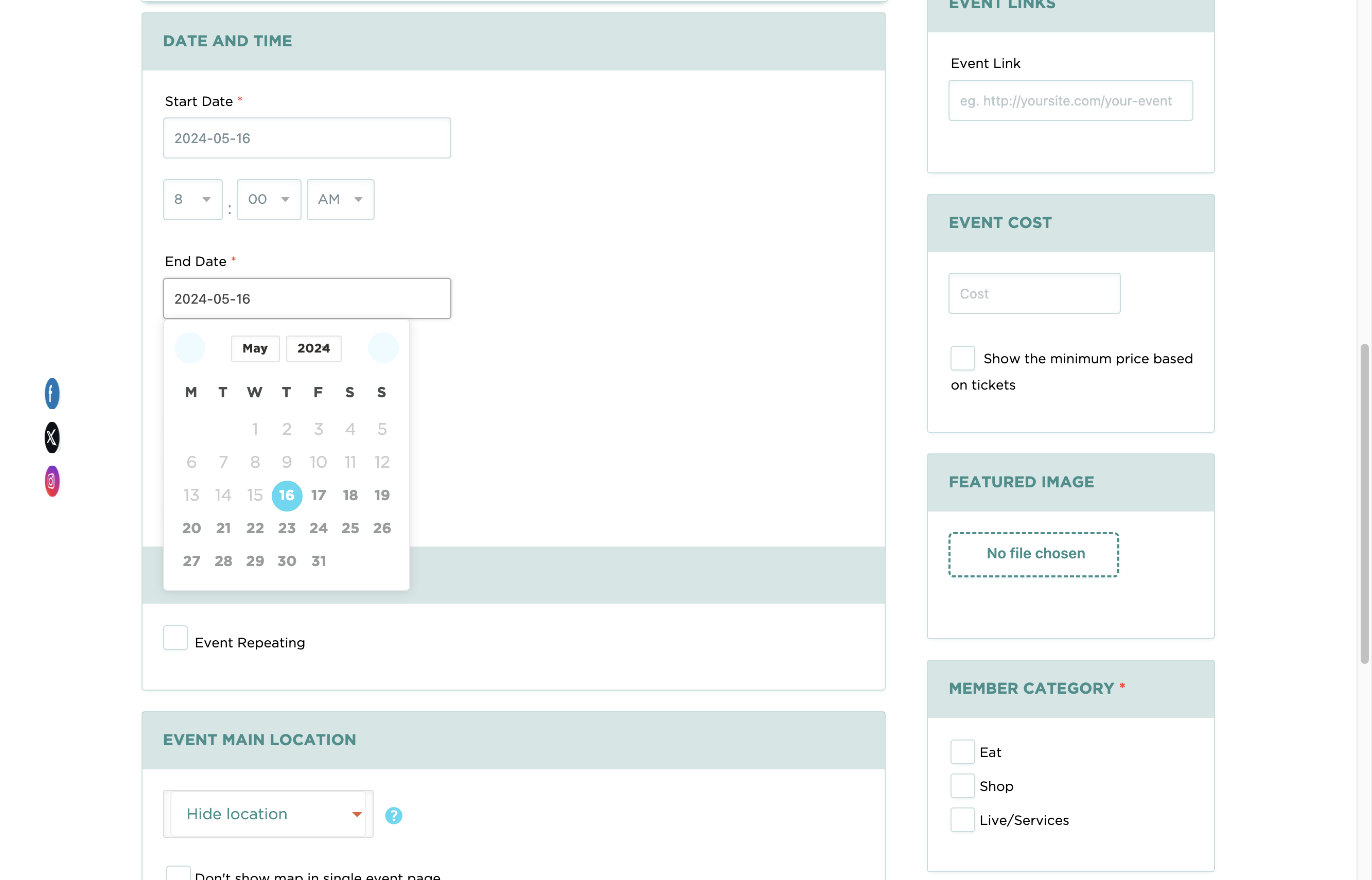
Task: Open the AM/PM dropdown
Action: coord(341,200)
